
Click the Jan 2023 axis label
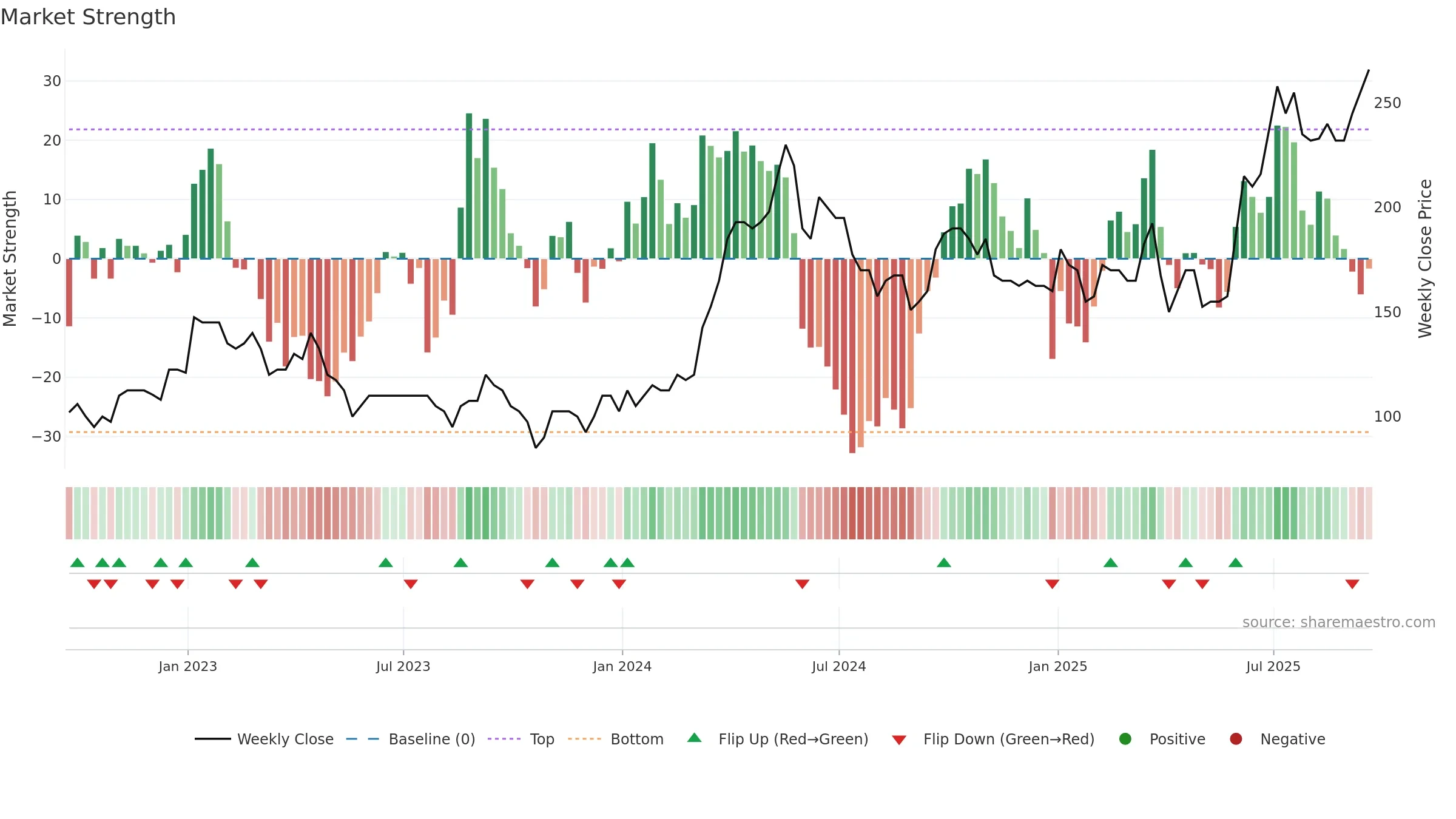pos(187,667)
